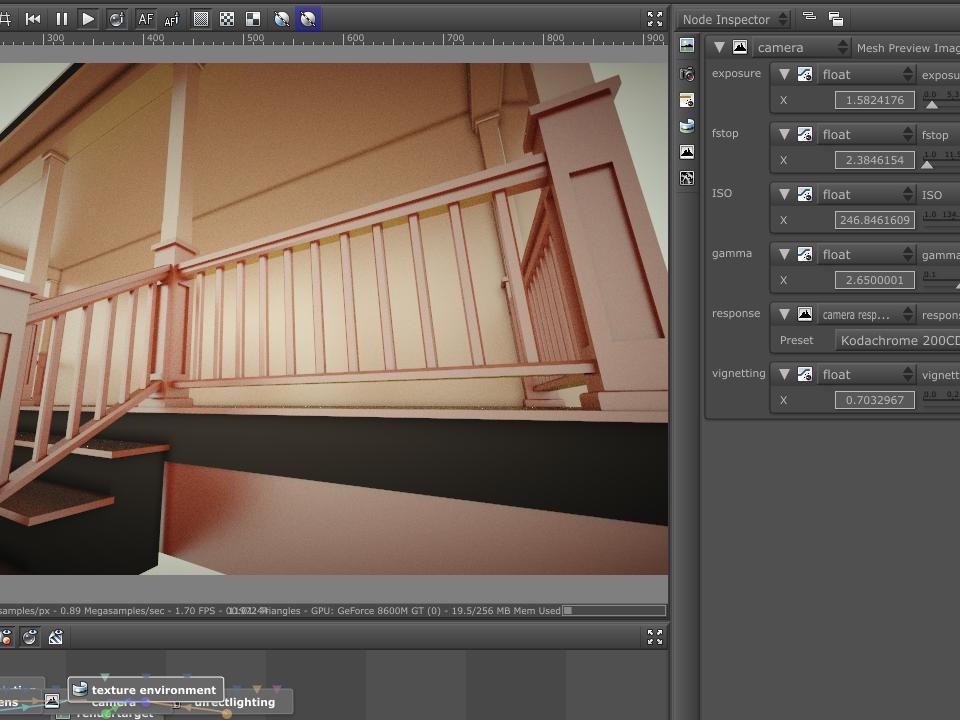Collapse the fstop float section
Image resolution: width=960 pixels, height=720 pixels.
click(784, 134)
